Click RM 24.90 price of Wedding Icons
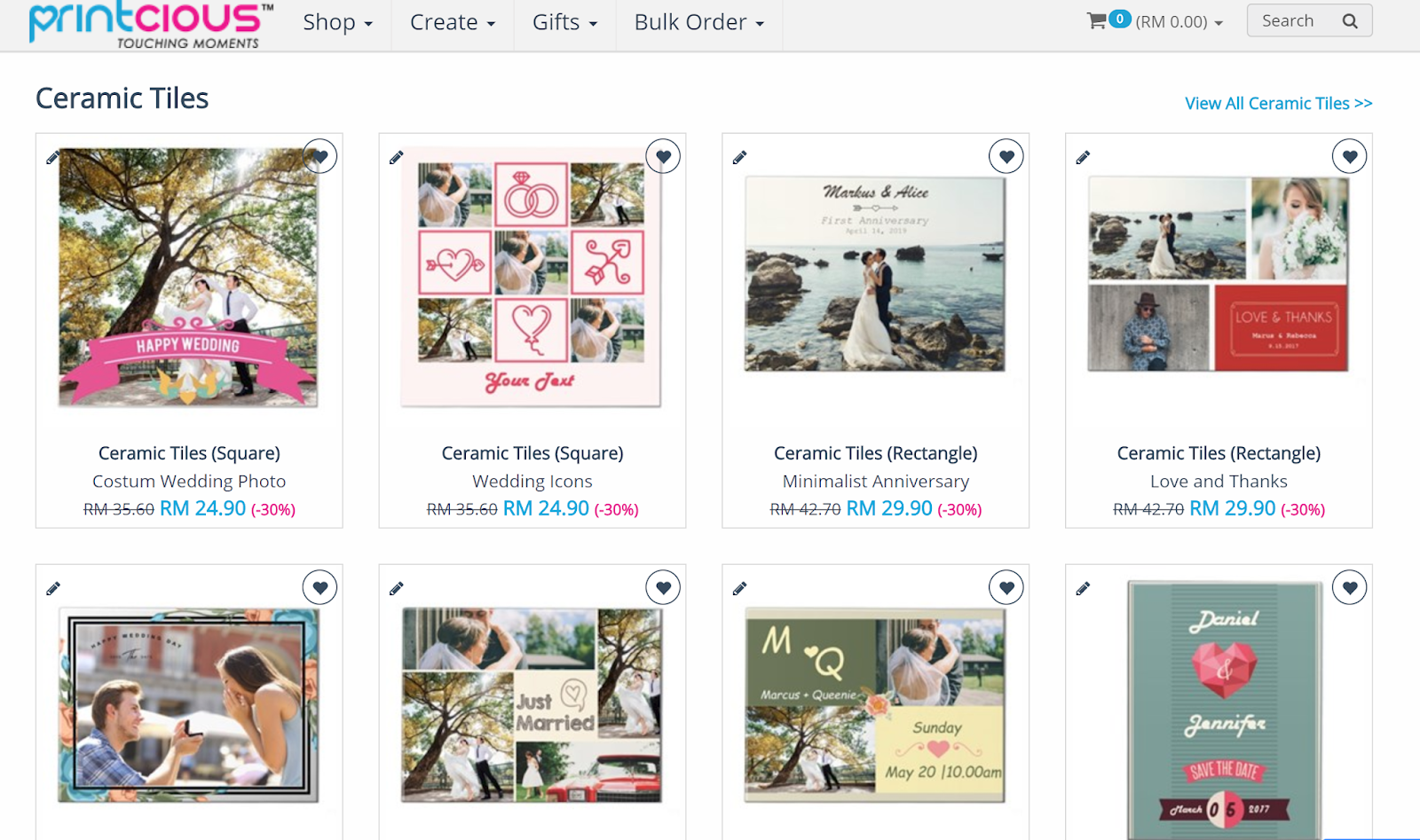The height and width of the screenshot is (840, 1420). (x=546, y=508)
